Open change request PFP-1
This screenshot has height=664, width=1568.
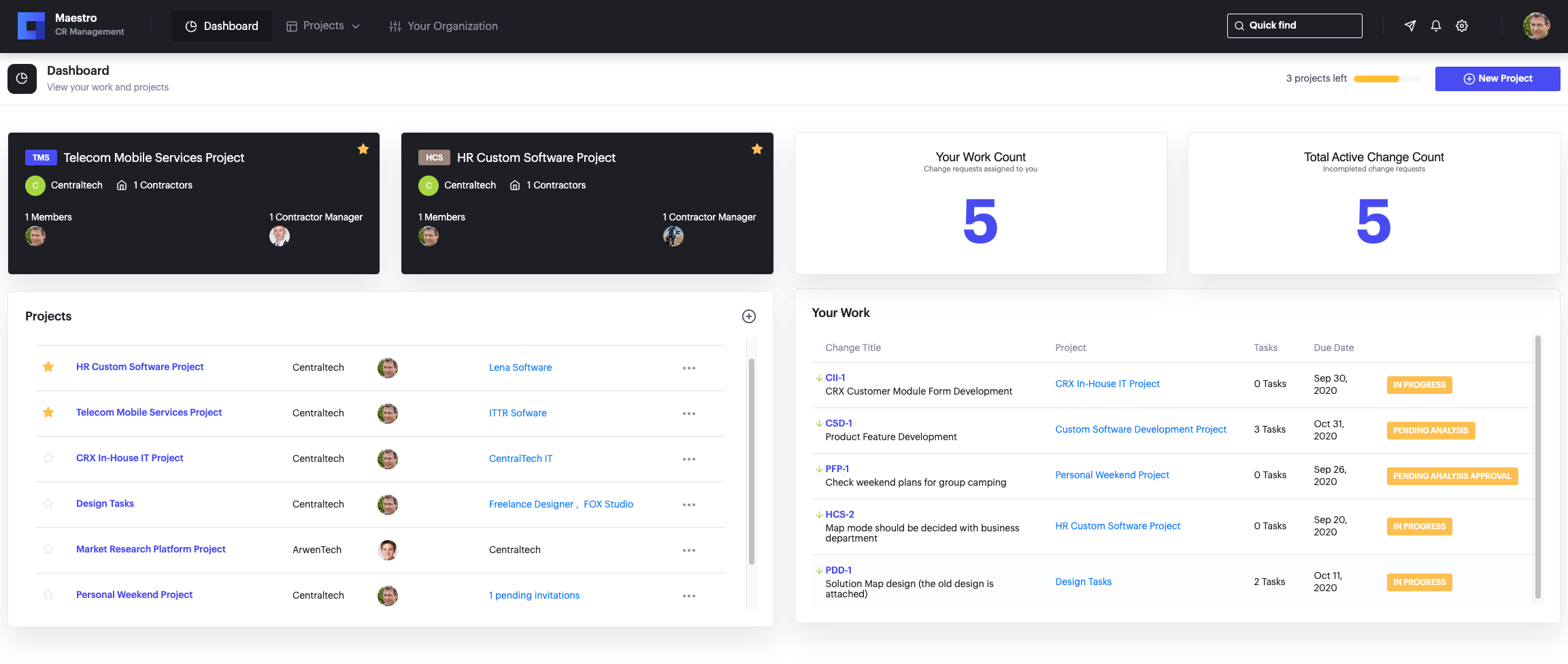click(x=837, y=469)
